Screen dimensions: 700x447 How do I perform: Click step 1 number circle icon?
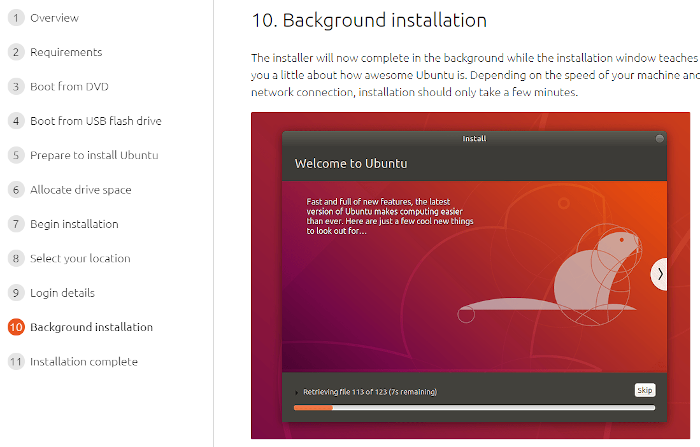tap(16, 18)
